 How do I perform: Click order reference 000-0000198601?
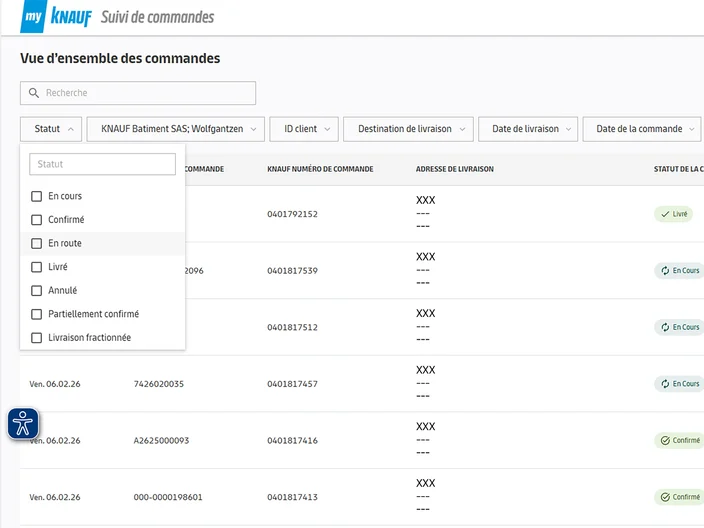pos(168,497)
